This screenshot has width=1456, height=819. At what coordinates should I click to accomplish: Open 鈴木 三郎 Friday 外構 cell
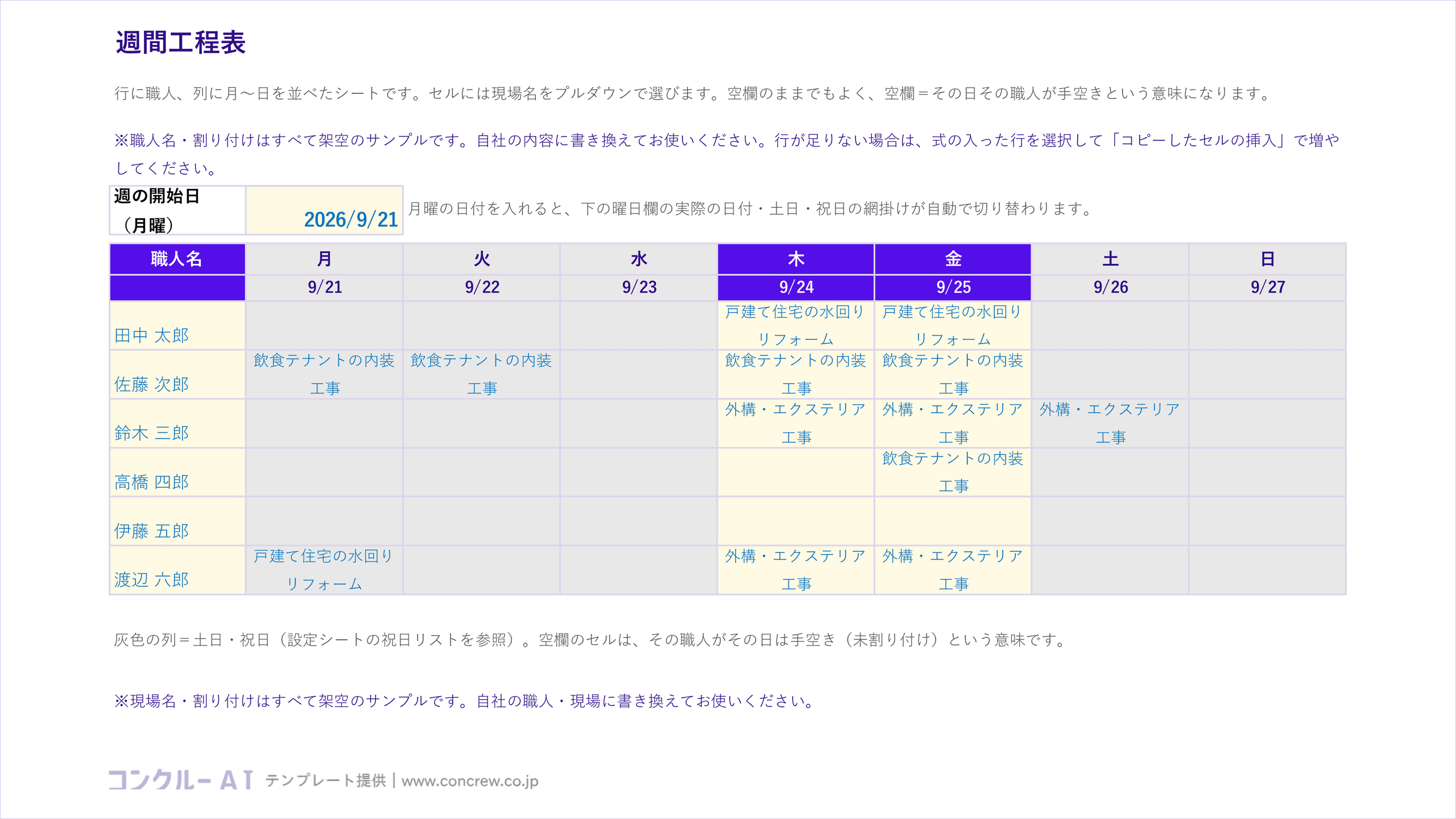[x=953, y=423]
